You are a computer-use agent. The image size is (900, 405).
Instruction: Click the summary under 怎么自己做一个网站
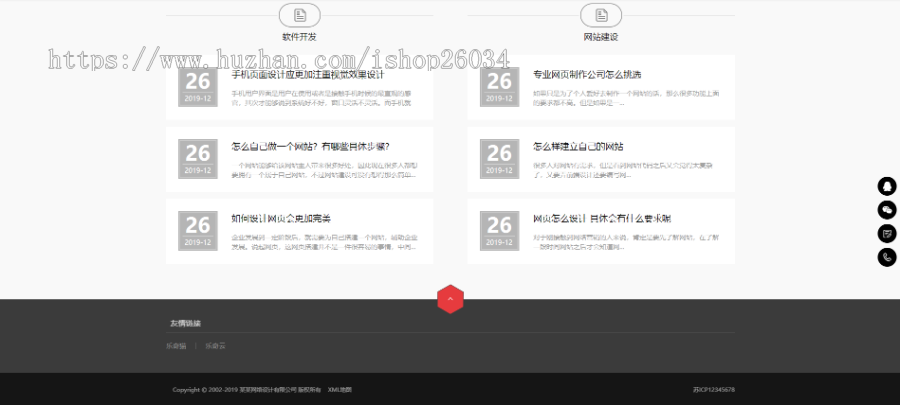(324, 170)
